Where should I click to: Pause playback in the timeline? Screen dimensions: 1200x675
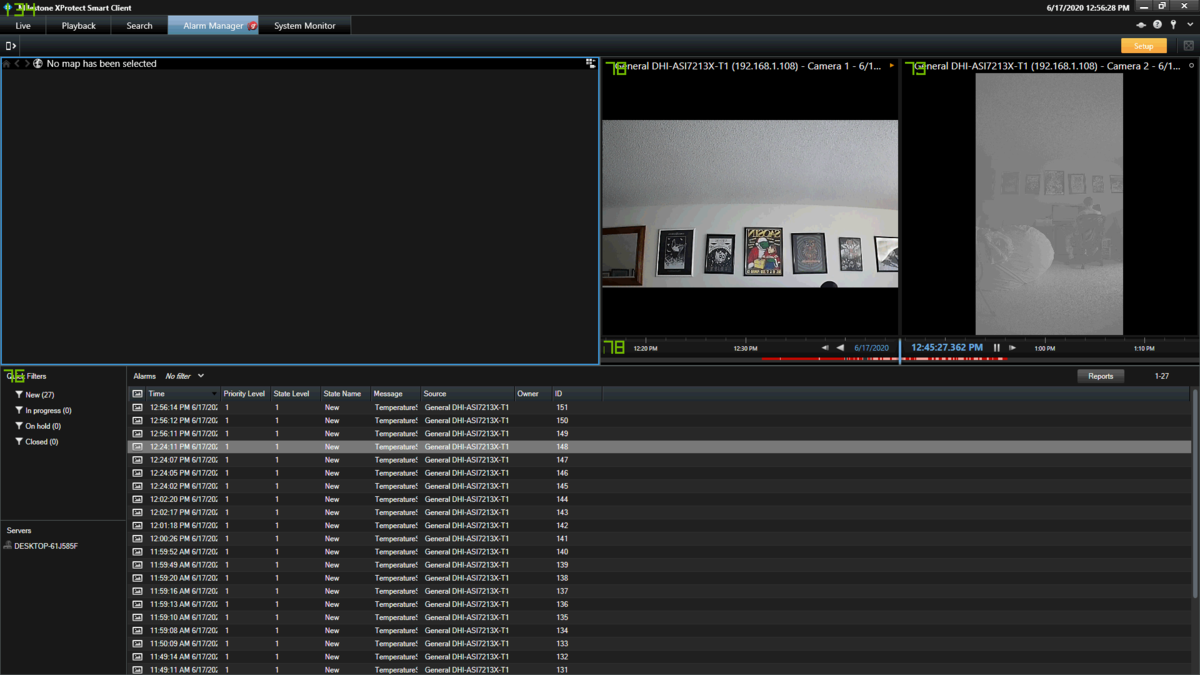996,348
